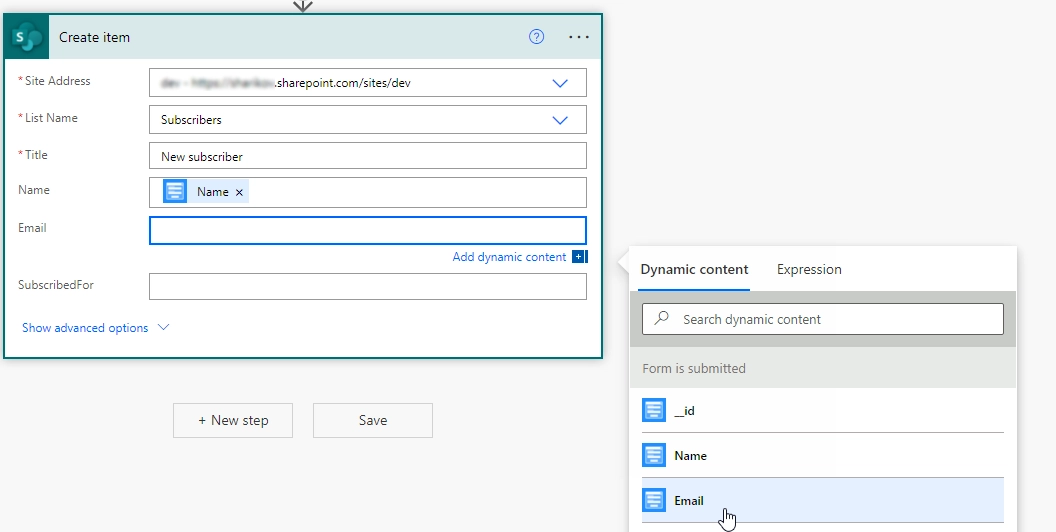
Task: Click the magnifier icon in search box
Action: point(662,318)
